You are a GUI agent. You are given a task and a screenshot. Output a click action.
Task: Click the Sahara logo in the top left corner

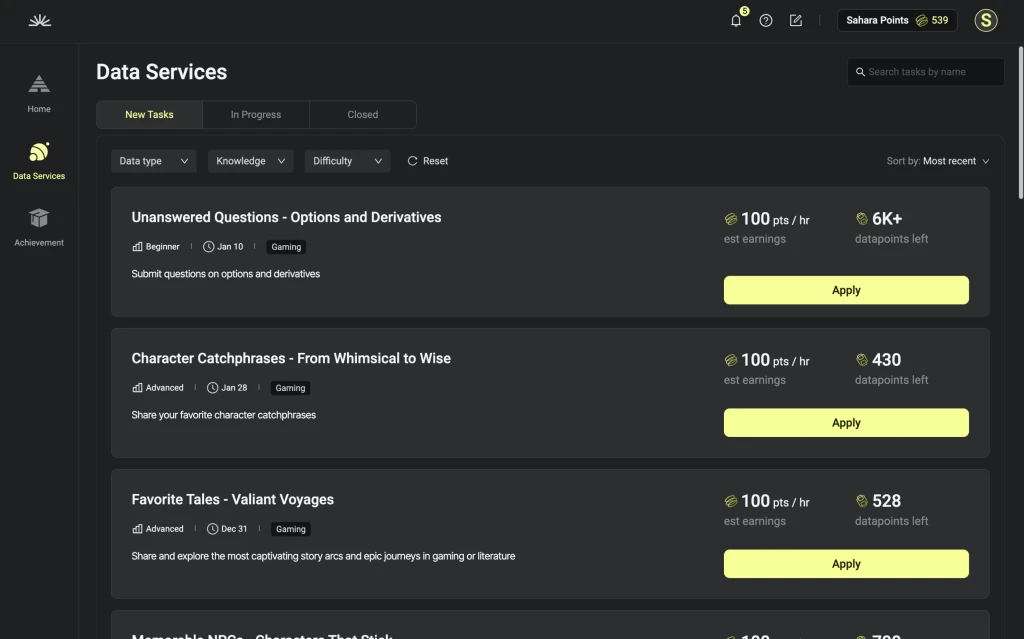(39, 20)
